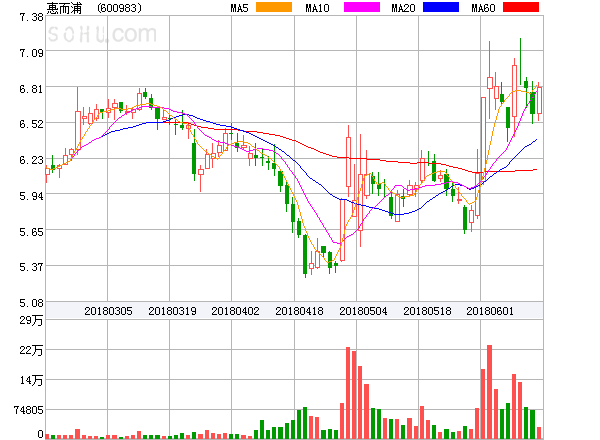Click the stock code (600983)

119,8
